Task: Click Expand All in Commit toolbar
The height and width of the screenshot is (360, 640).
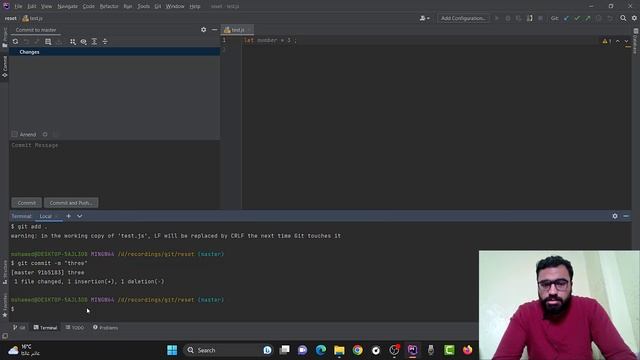Action: 94,42
